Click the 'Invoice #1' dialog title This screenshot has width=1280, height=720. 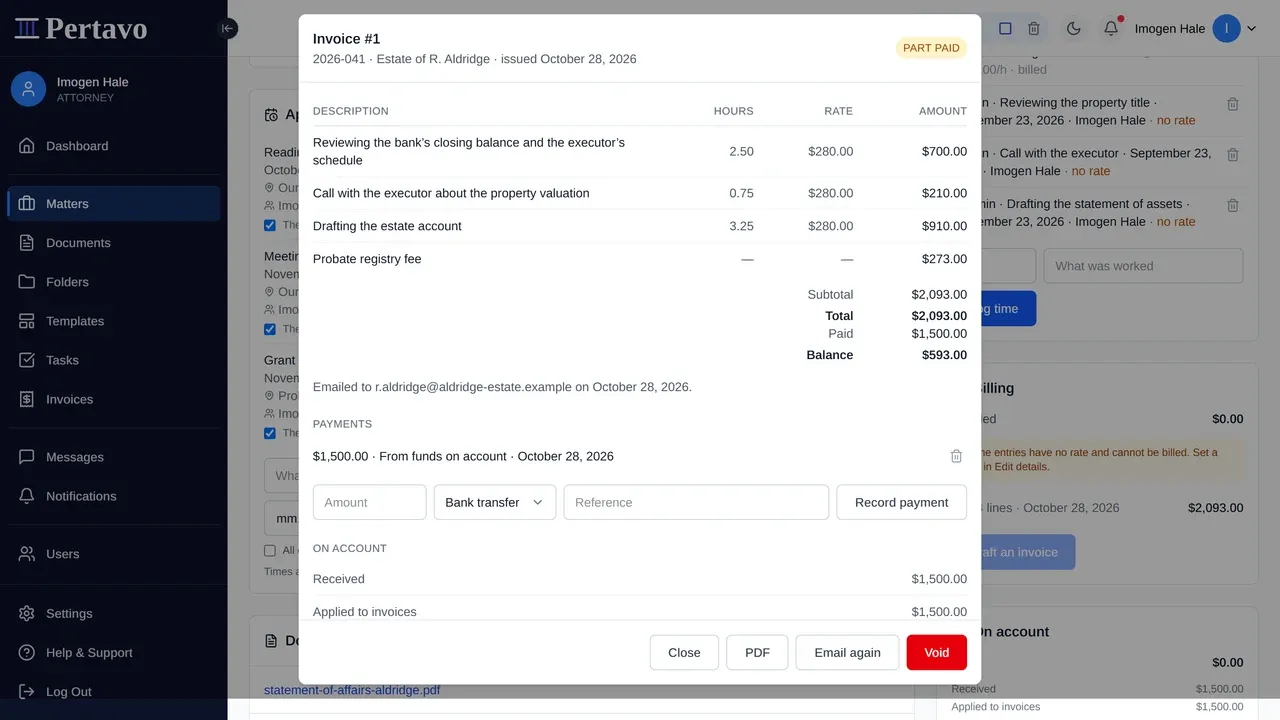point(346,39)
